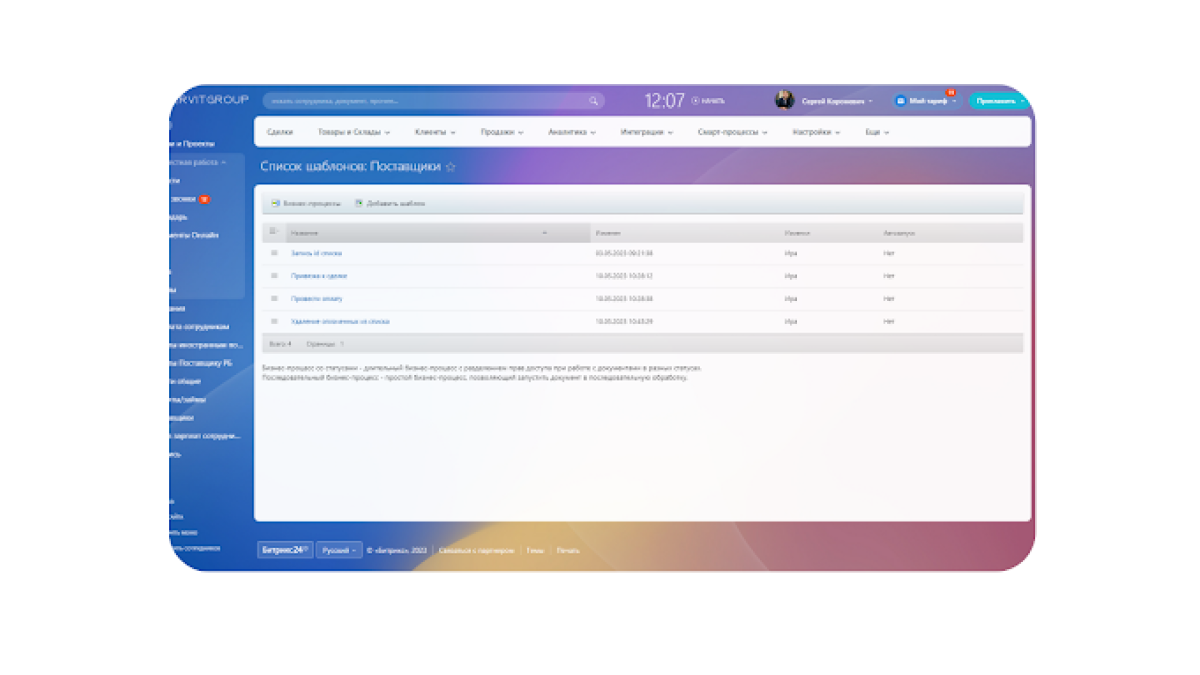This screenshot has height=675, width=1200.
Task: Click Нет autostart value for Запись id списка
Action: point(888,253)
